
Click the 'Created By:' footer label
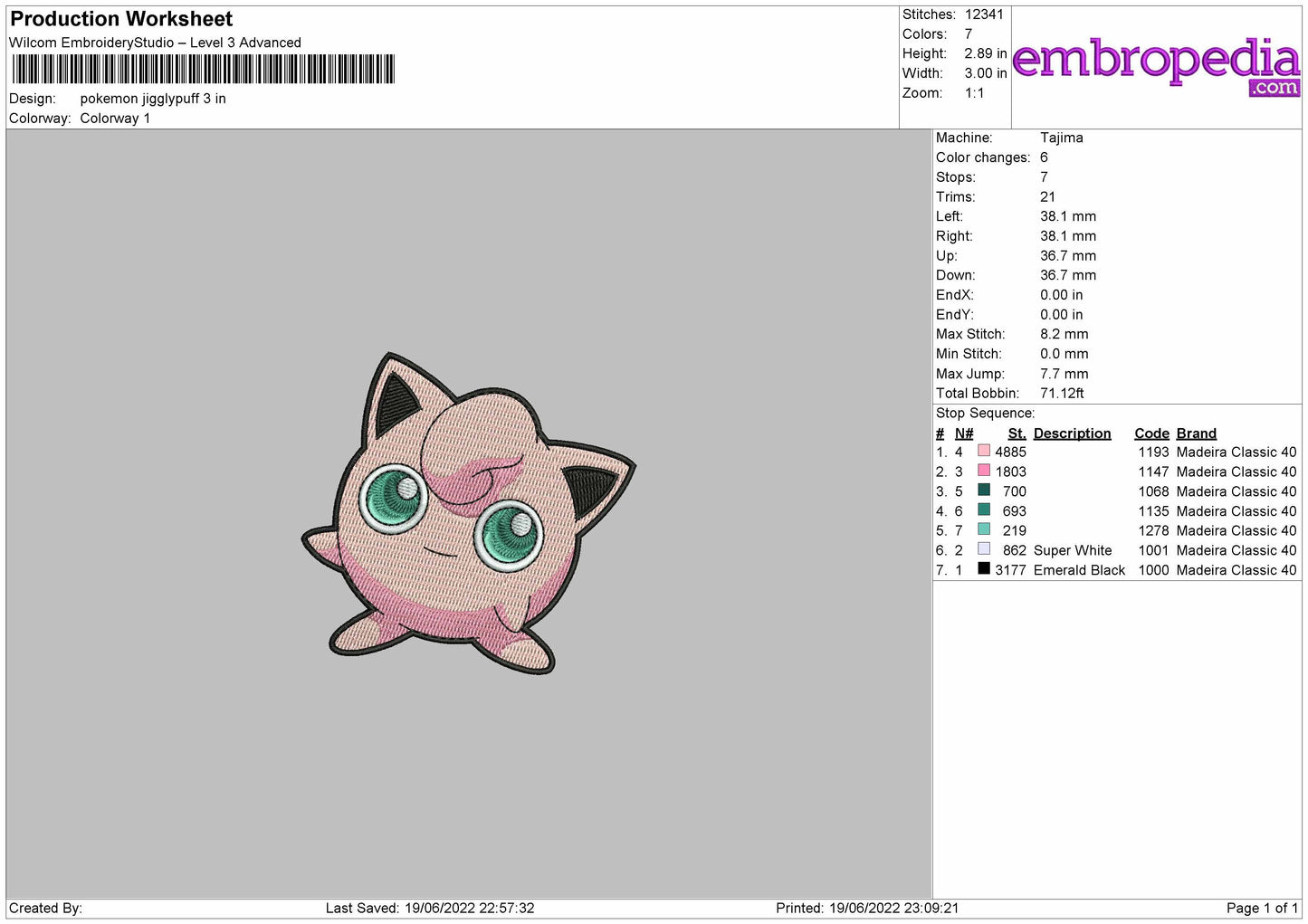(x=45, y=908)
